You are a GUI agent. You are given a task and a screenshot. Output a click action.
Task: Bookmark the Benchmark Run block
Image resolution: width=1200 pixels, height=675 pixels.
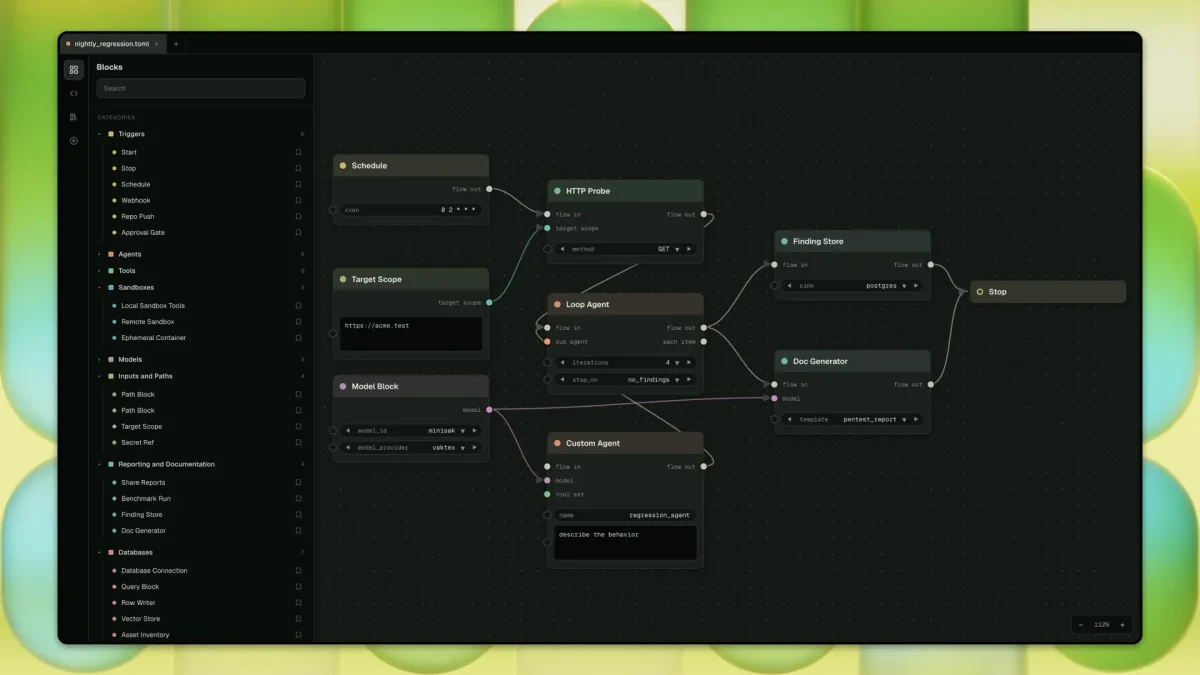(298, 498)
